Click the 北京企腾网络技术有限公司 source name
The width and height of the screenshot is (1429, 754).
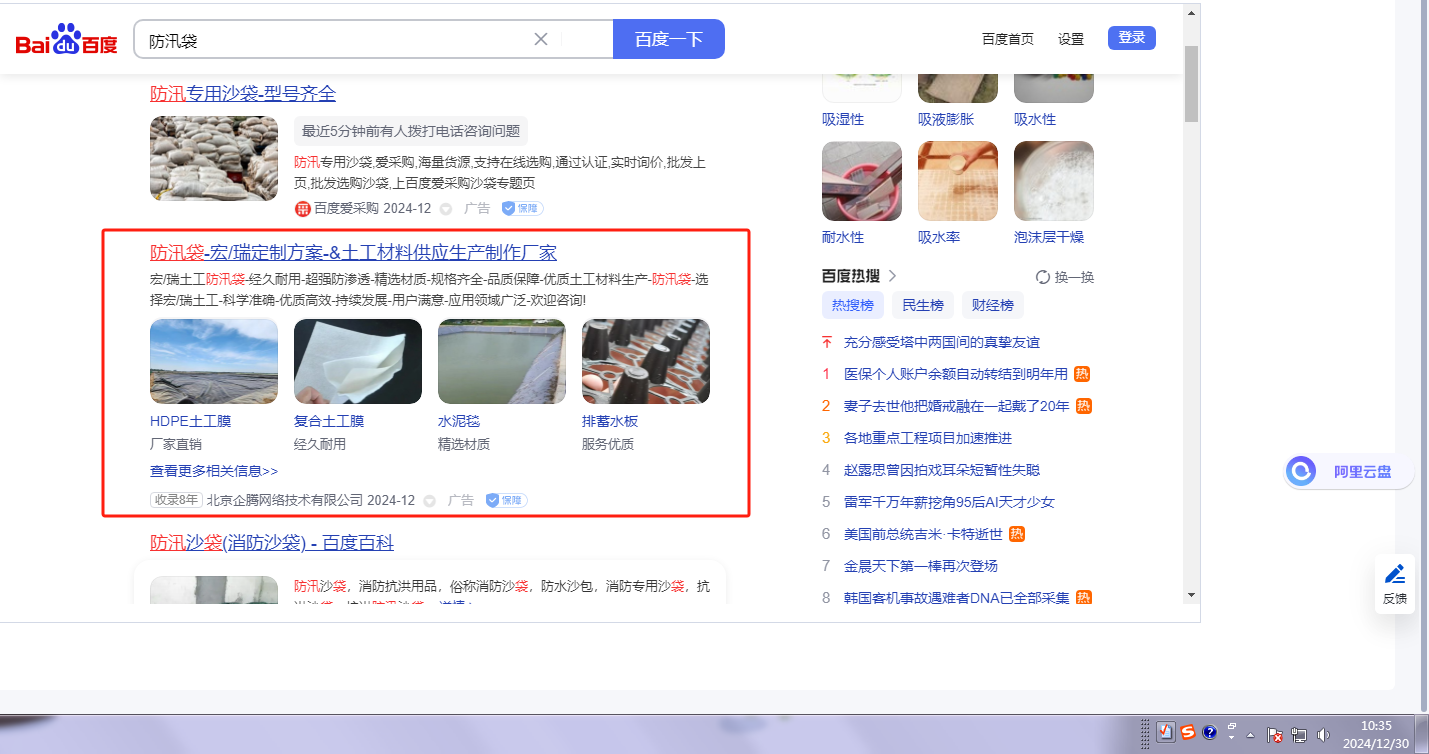pyautogui.click(x=285, y=500)
